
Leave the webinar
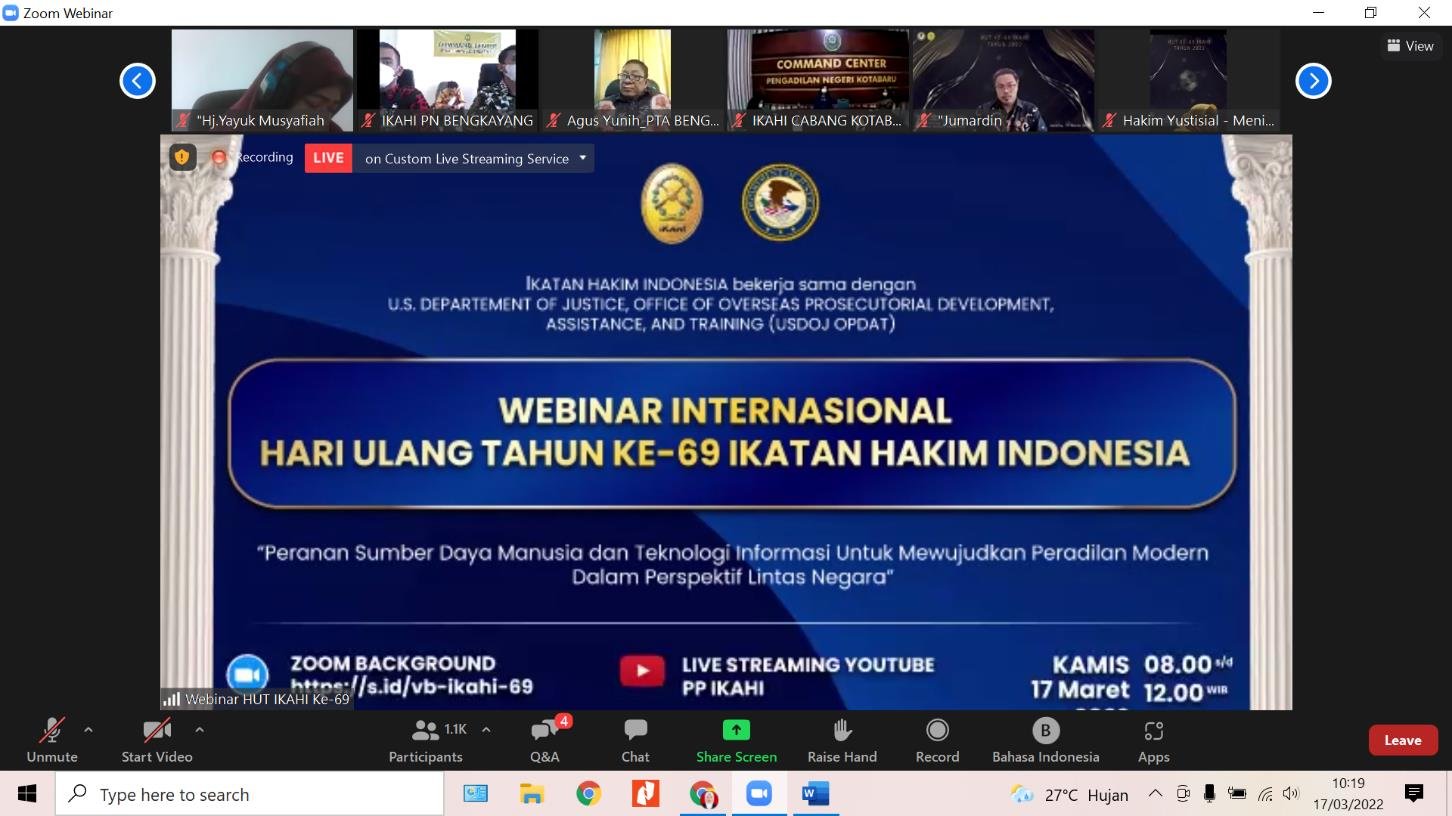click(1403, 740)
